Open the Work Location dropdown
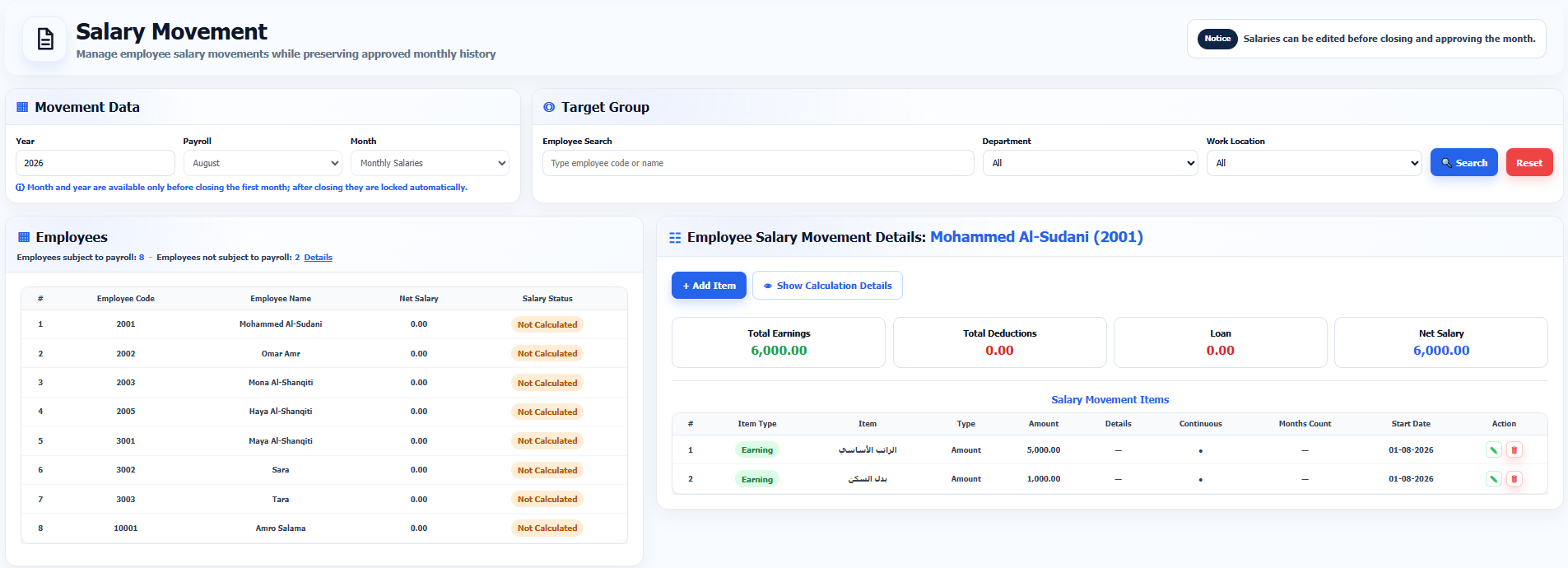Screen dimensions: 1568x568 pyautogui.click(x=1314, y=163)
